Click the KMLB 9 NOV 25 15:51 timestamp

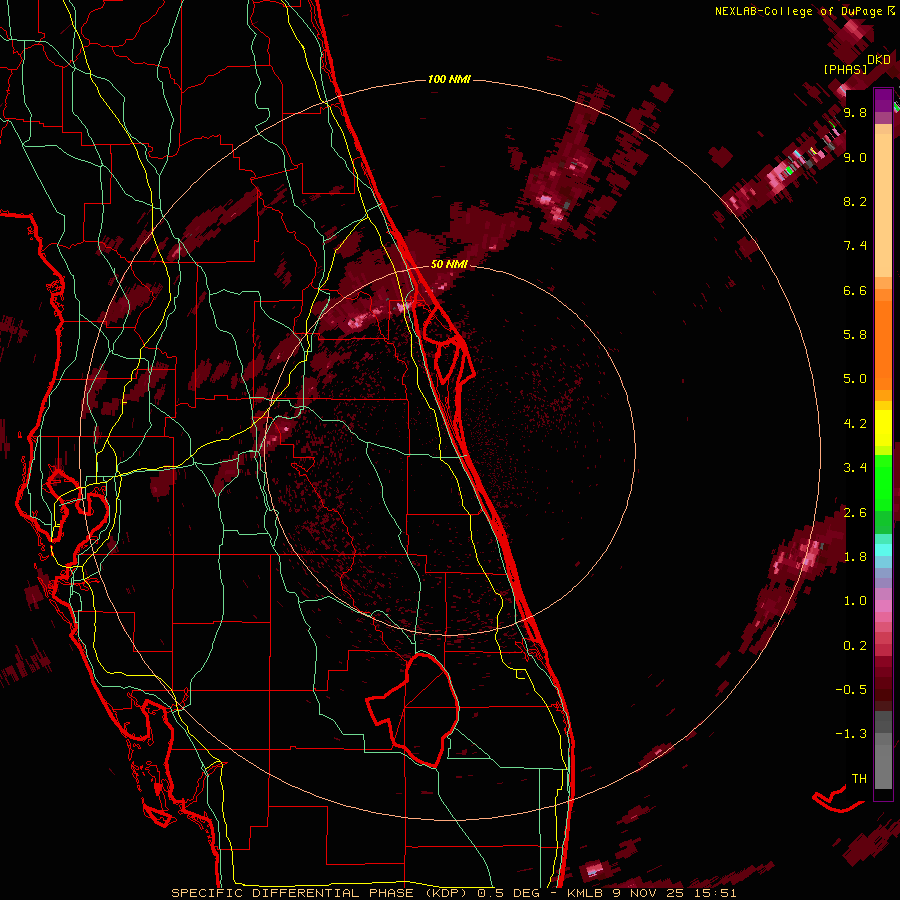click(x=651, y=893)
